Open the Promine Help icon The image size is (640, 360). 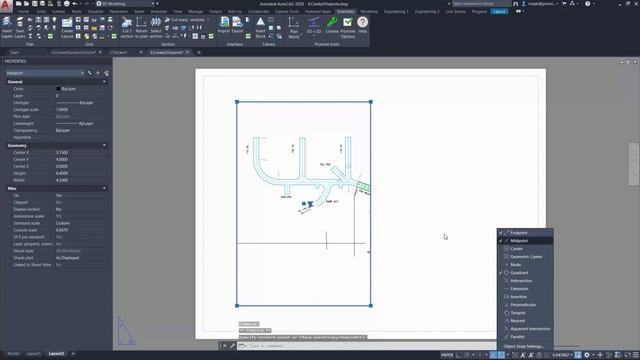[x=362, y=25]
